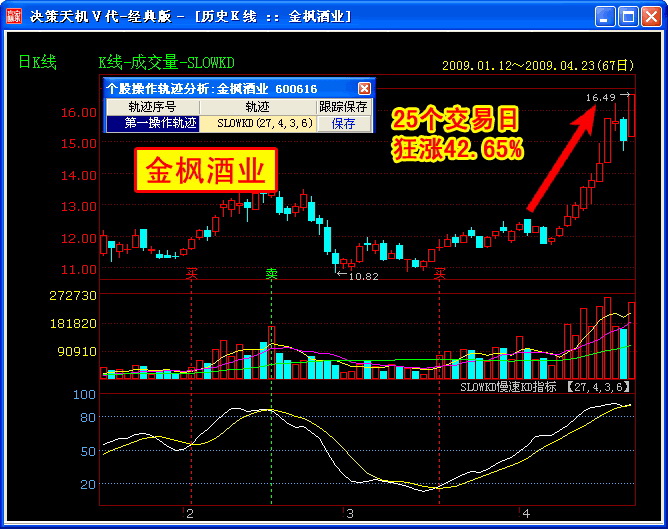This screenshot has width=668, height=529.
Task: Click the K线-成交量-SLOWKD layout label
Action: [x=167, y=63]
